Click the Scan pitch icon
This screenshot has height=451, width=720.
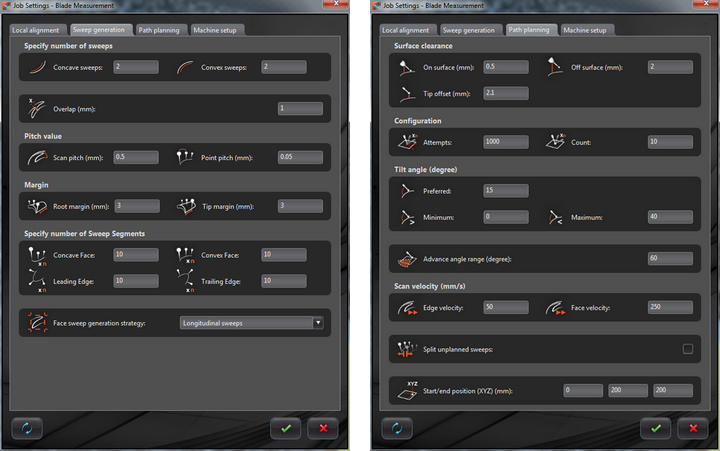pos(35,157)
